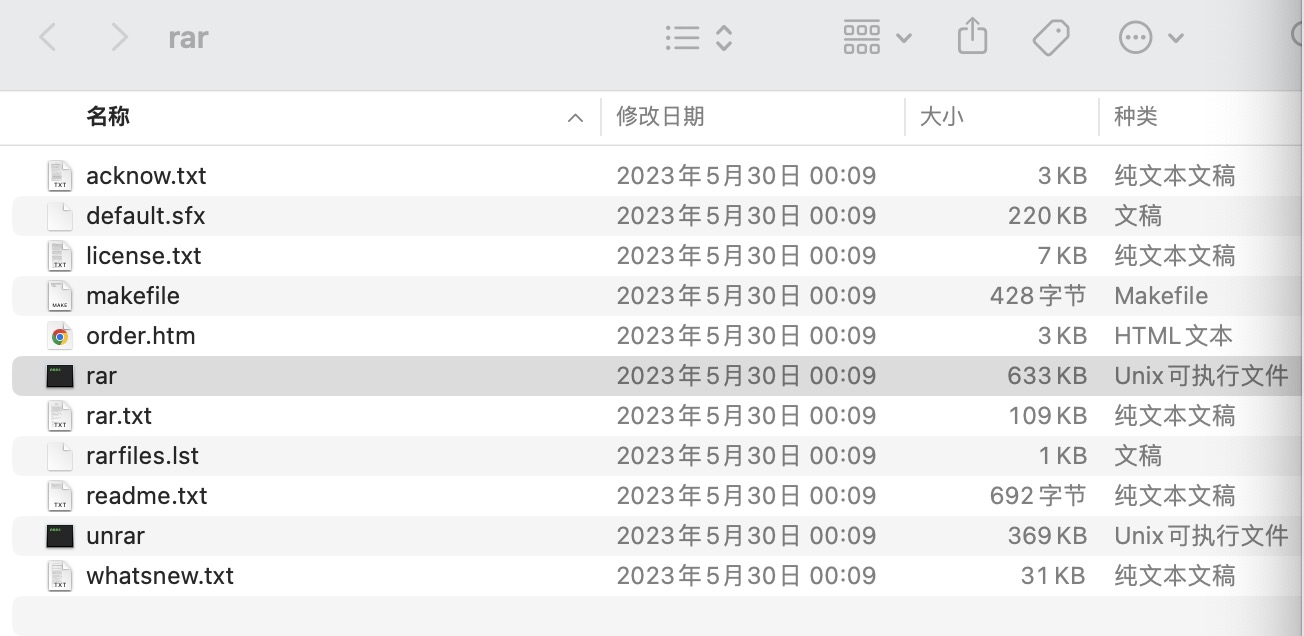Click the rar folder title
Screen dimensions: 1304x636
[188, 38]
